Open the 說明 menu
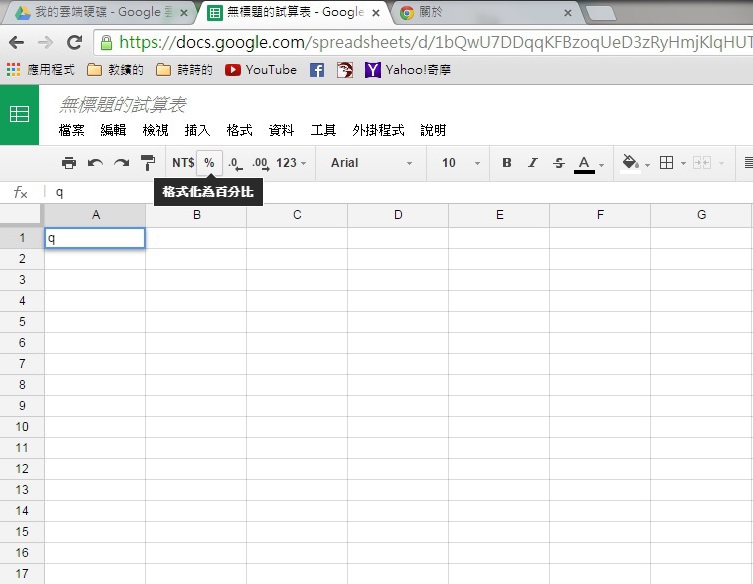Screen dimensions: 753x584 coord(433,130)
